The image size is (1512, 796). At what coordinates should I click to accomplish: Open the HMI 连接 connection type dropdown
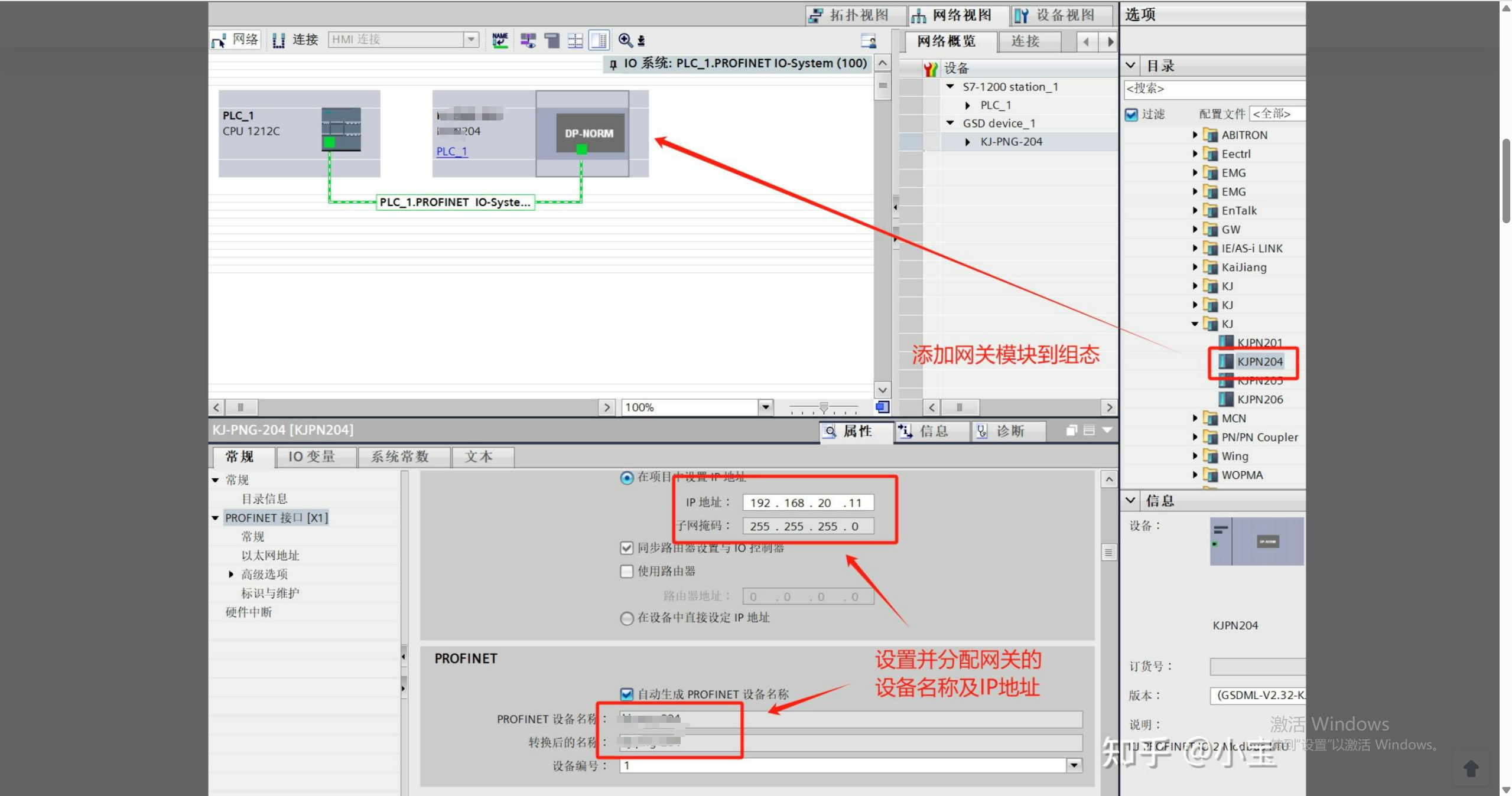click(470, 40)
